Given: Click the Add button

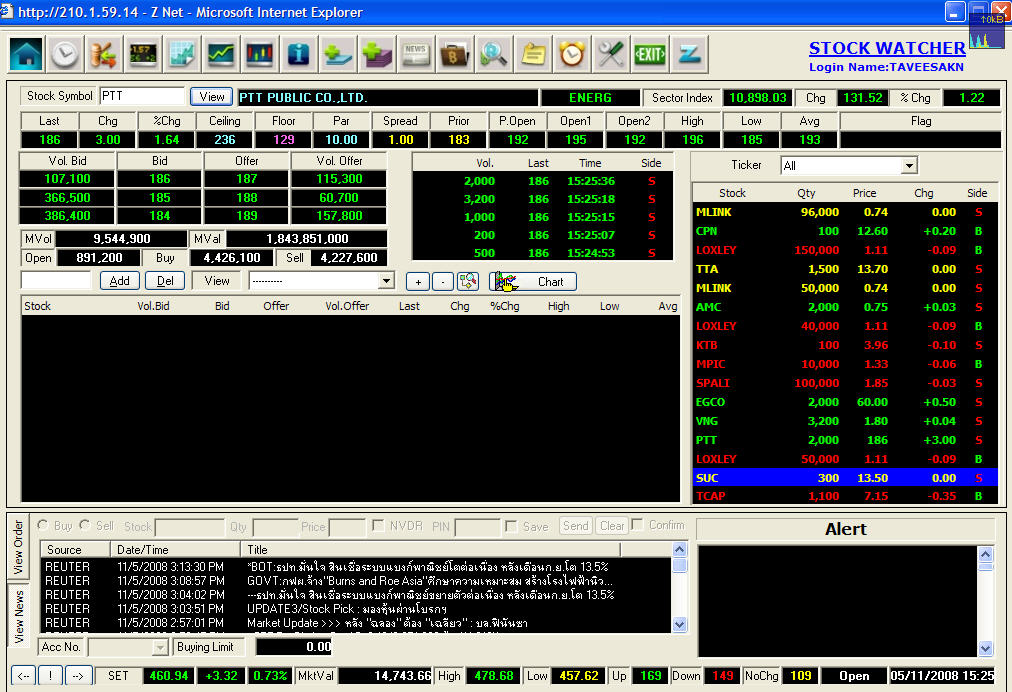Looking at the screenshot, I should pos(119,281).
